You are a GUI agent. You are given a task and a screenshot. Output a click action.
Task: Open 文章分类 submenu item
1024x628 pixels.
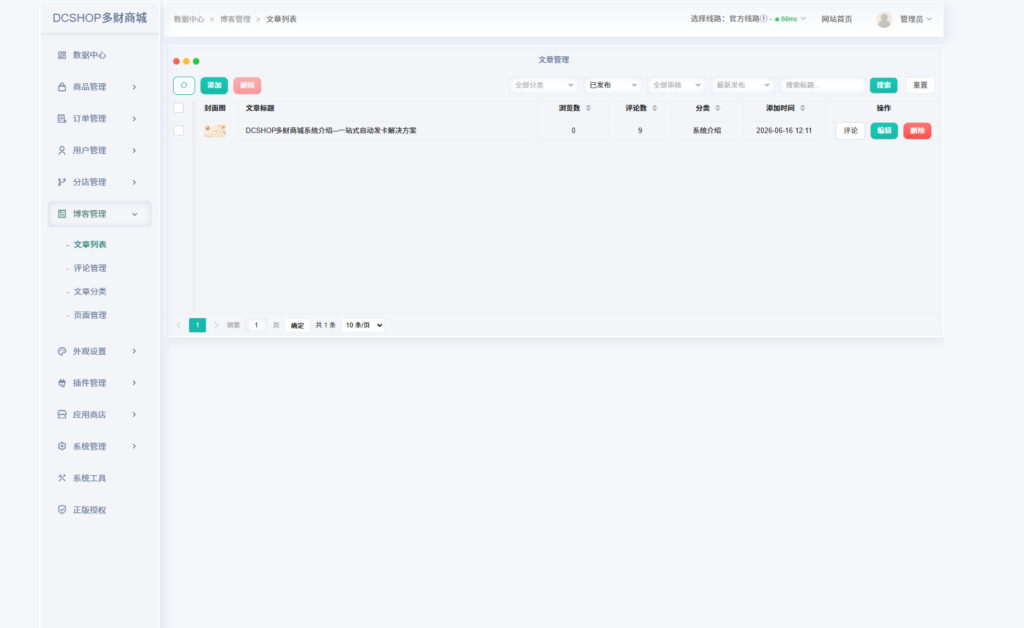(x=89, y=292)
